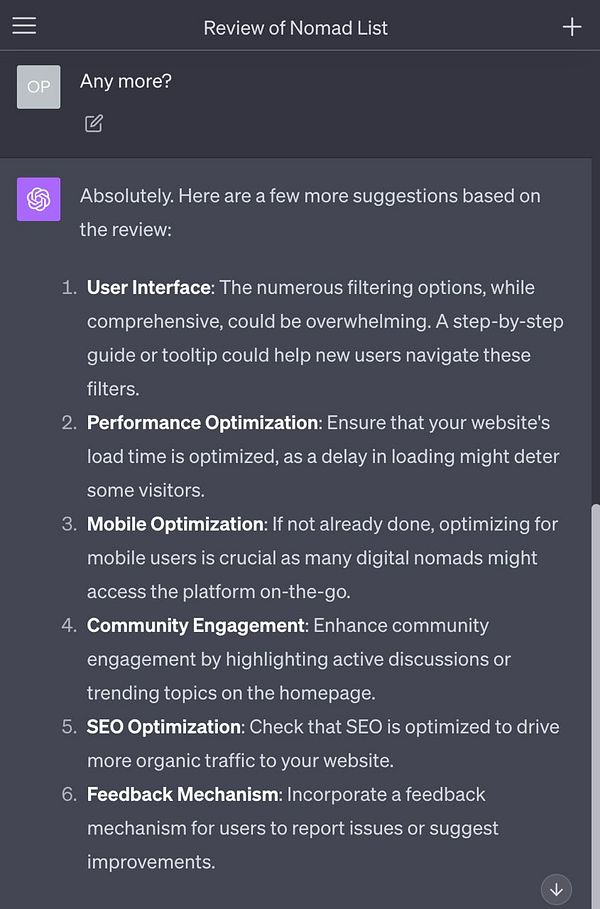Select the "User Interface" bold heading
The height and width of the screenshot is (909, 600).
pyautogui.click(x=148, y=288)
